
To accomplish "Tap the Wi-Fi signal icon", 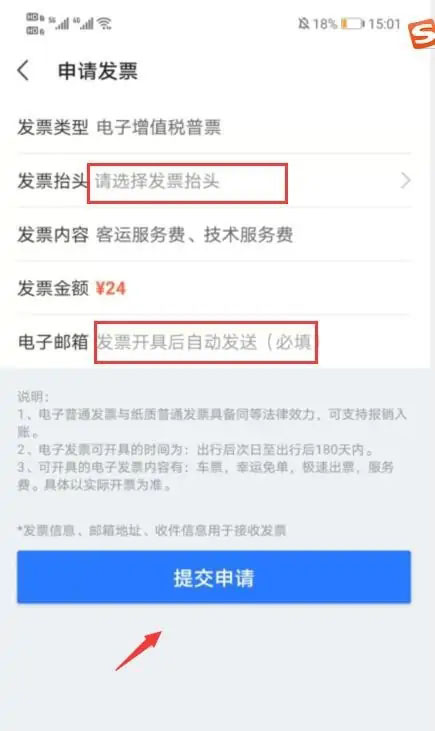I will coord(104,23).
